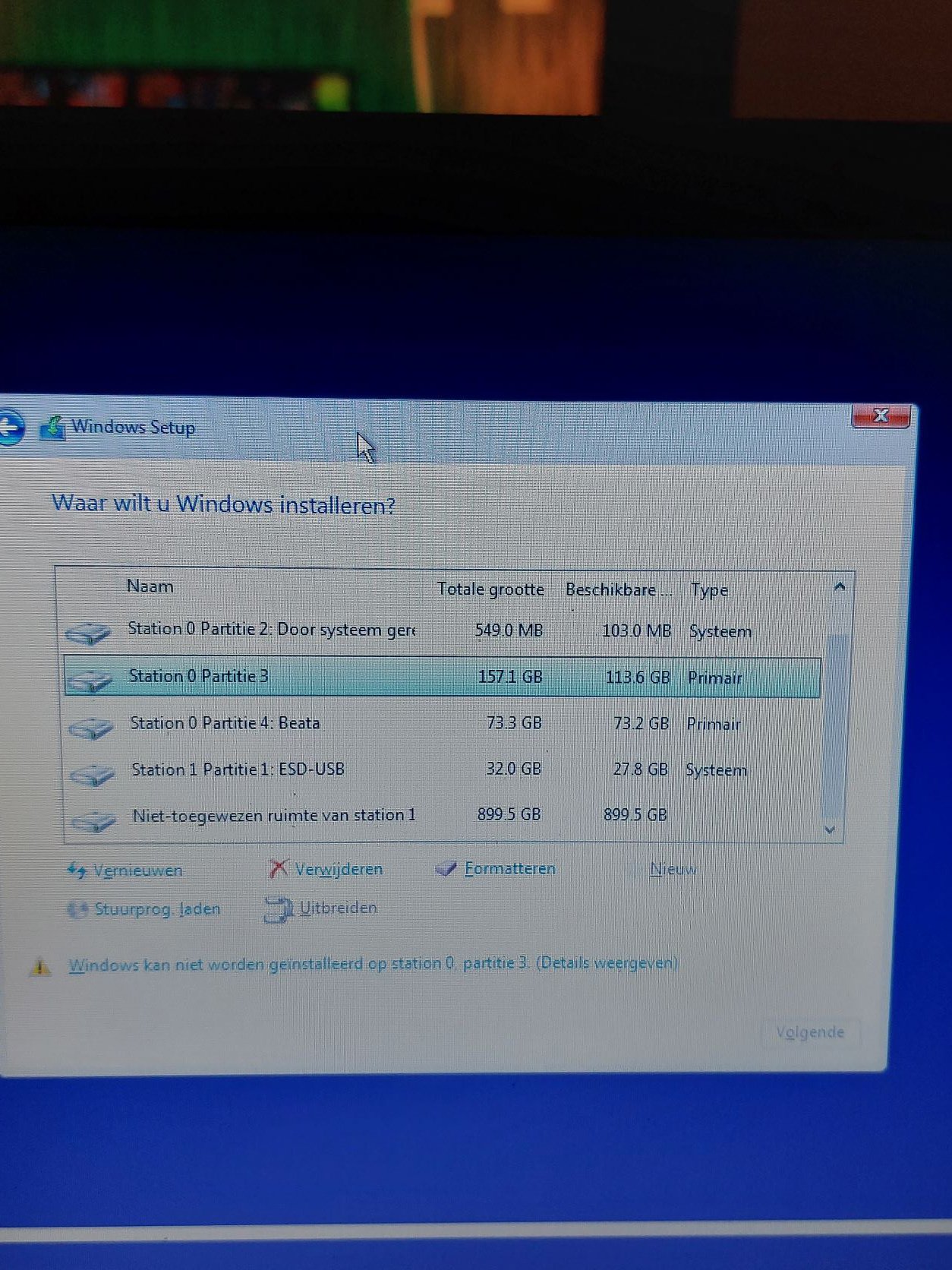Refresh the list with Vernieuwen
Screen dimensions: 952x1270
pos(137,870)
